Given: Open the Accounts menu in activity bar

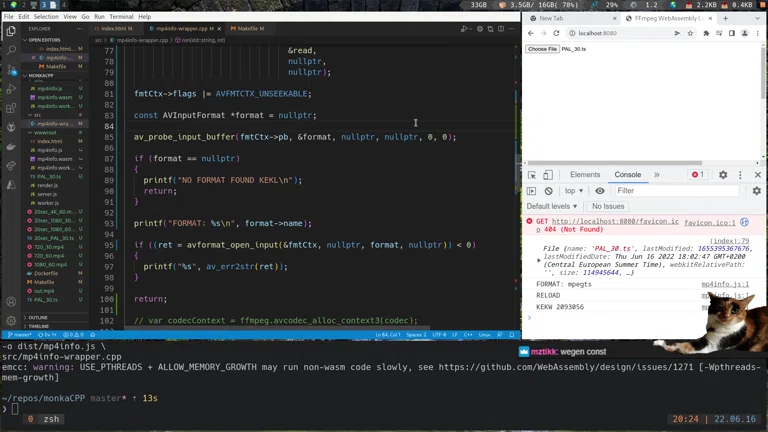Looking at the screenshot, I should click(x=11, y=302).
